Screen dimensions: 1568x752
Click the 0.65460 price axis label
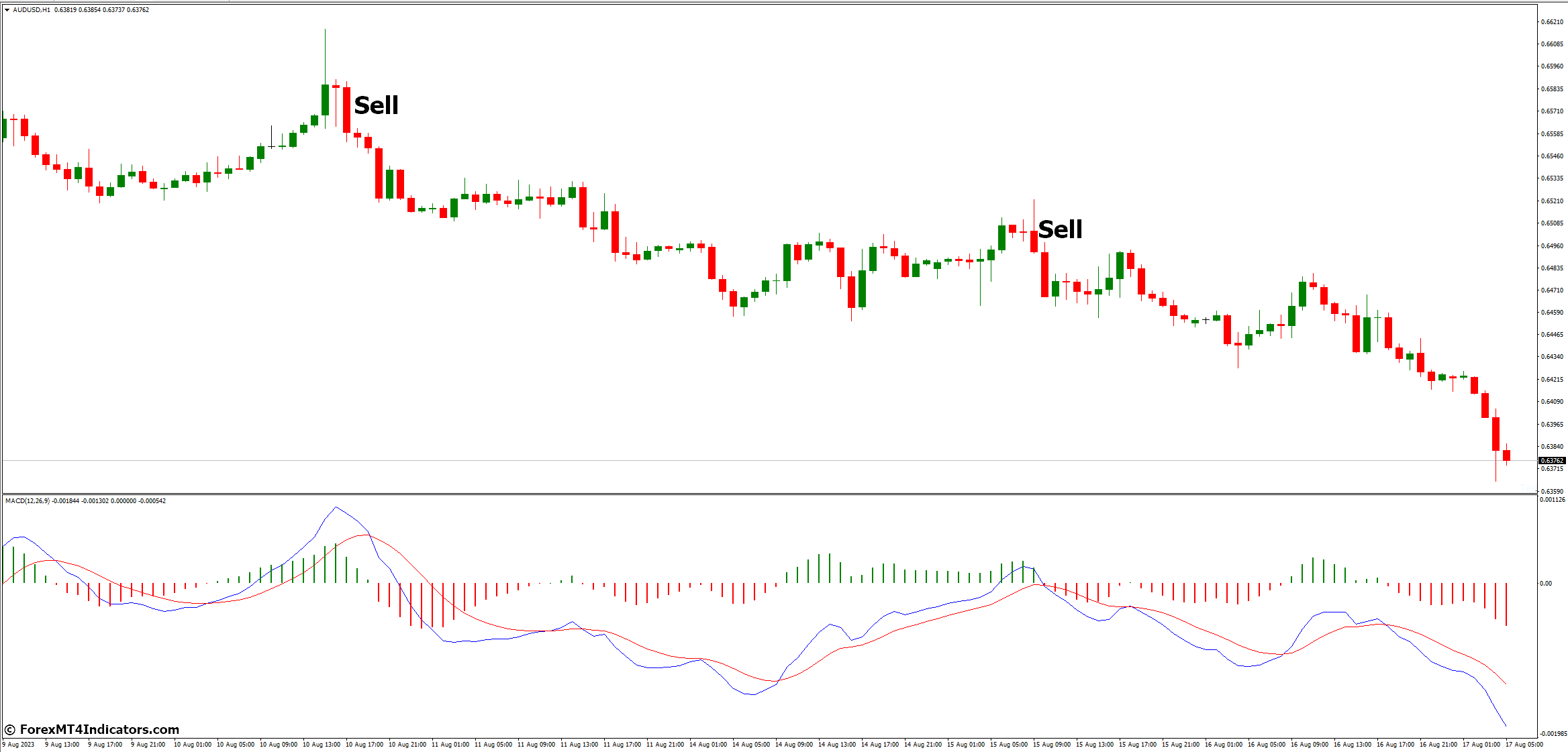[1552, 156]
